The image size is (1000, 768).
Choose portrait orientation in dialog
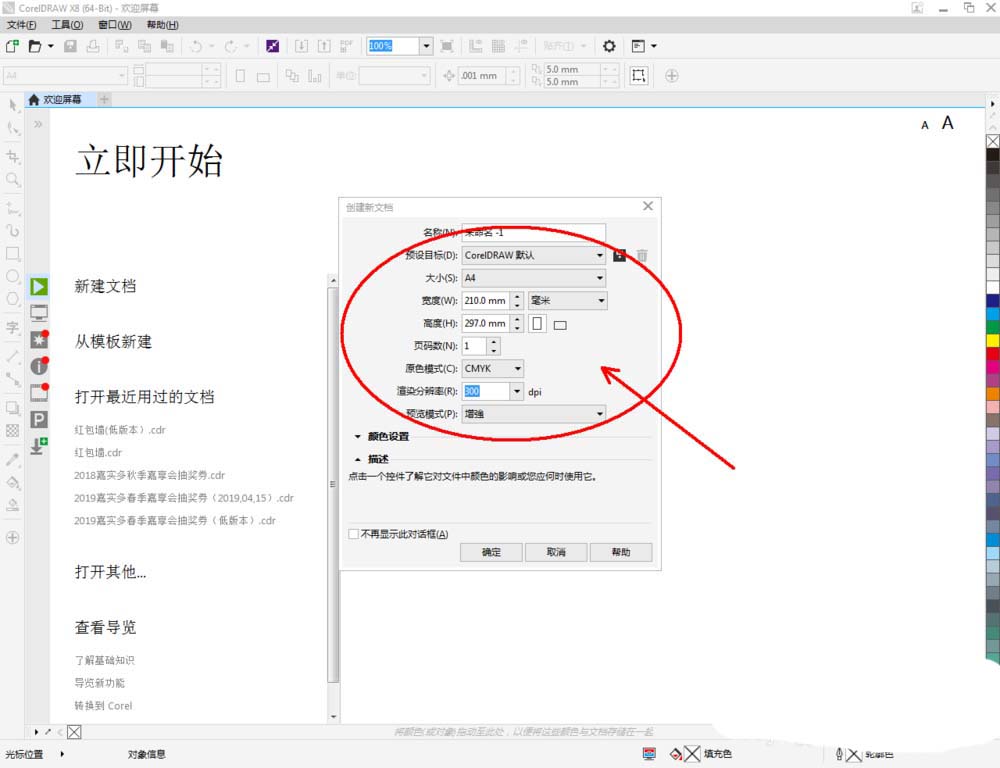point(538,323)
